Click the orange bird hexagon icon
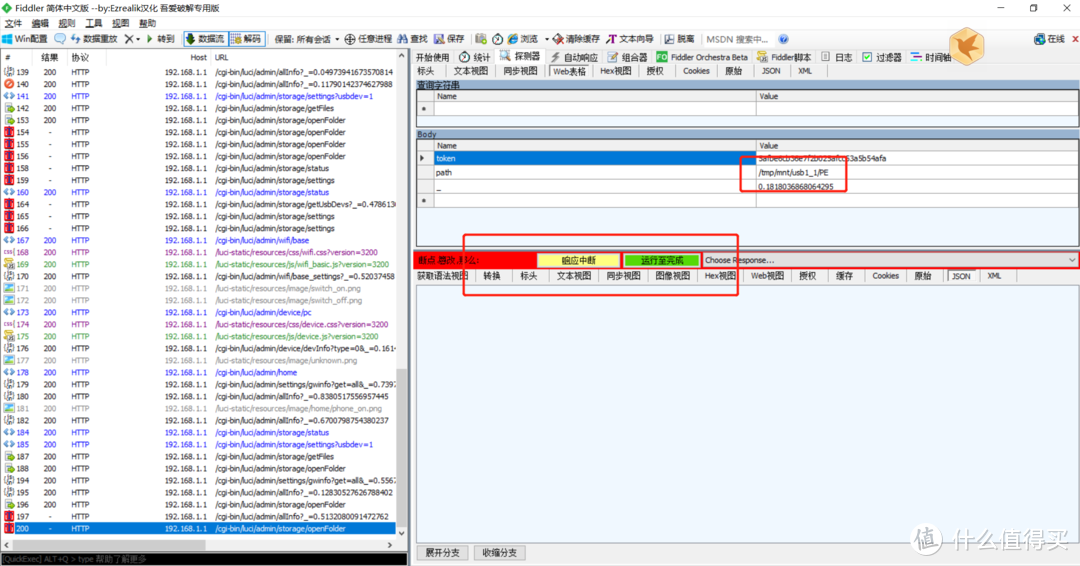The height and width of the screenshot is (566, 1080). pos(967,46)
